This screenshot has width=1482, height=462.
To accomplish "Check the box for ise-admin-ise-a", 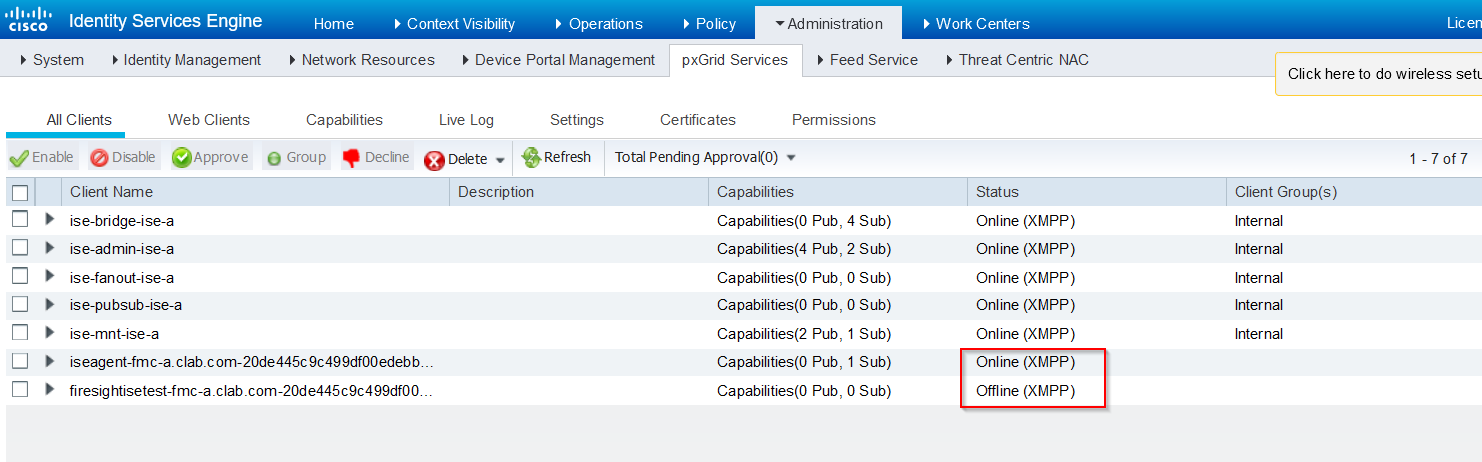I will tap(20, 247).
